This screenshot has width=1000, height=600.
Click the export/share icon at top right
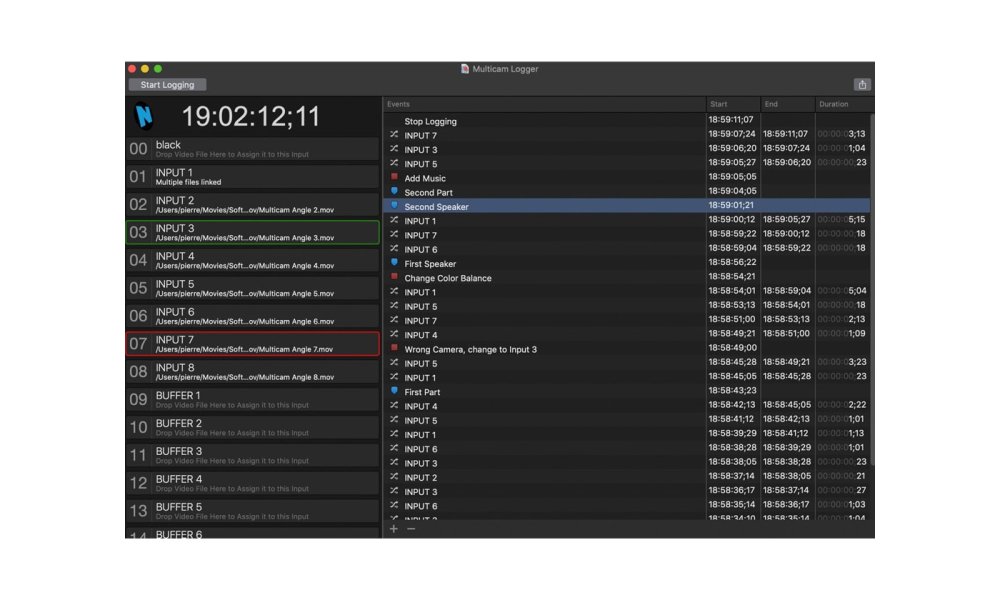862,85
